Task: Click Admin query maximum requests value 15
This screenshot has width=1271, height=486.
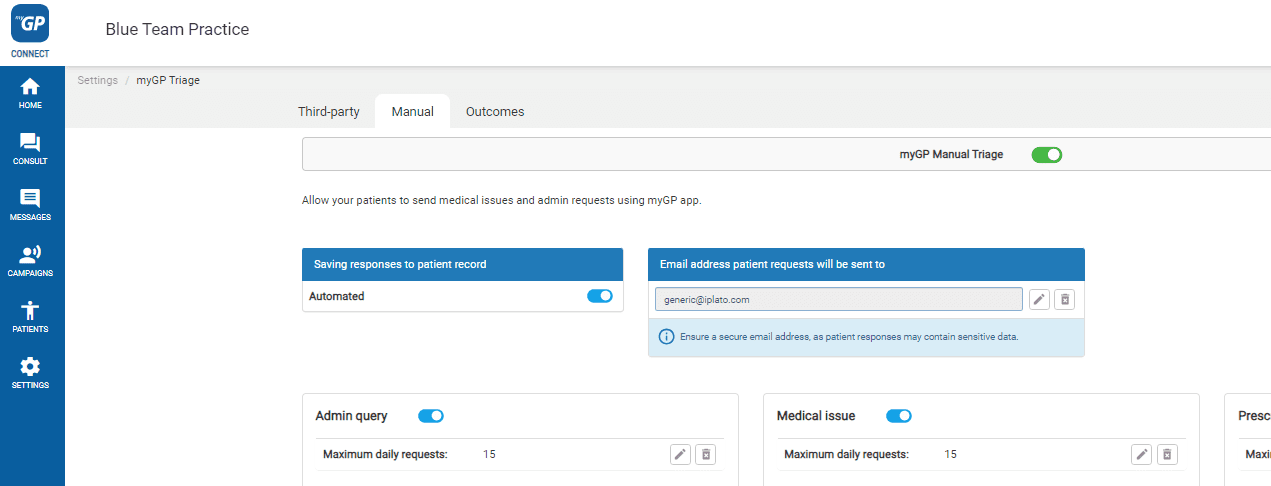Action: pyautogui.click(x=489, y=454)
